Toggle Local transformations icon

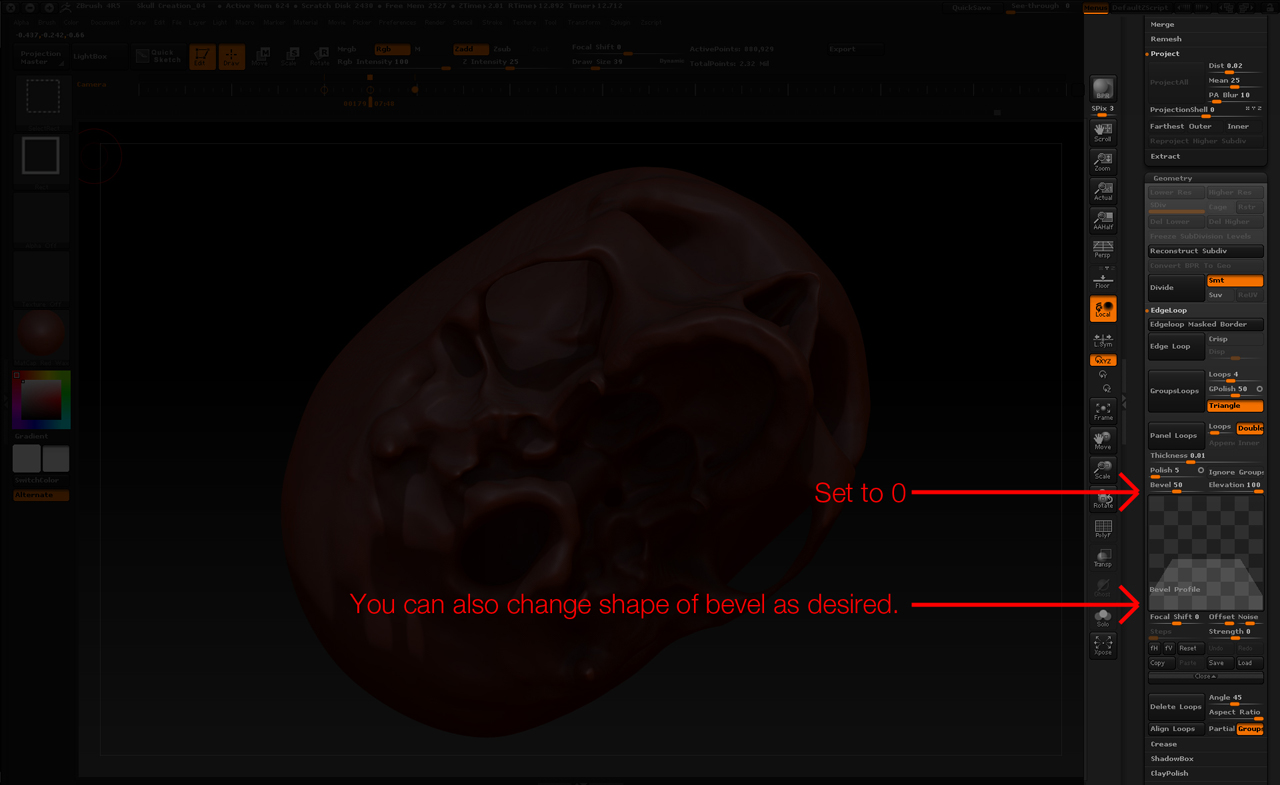[x=1103, y=309]
